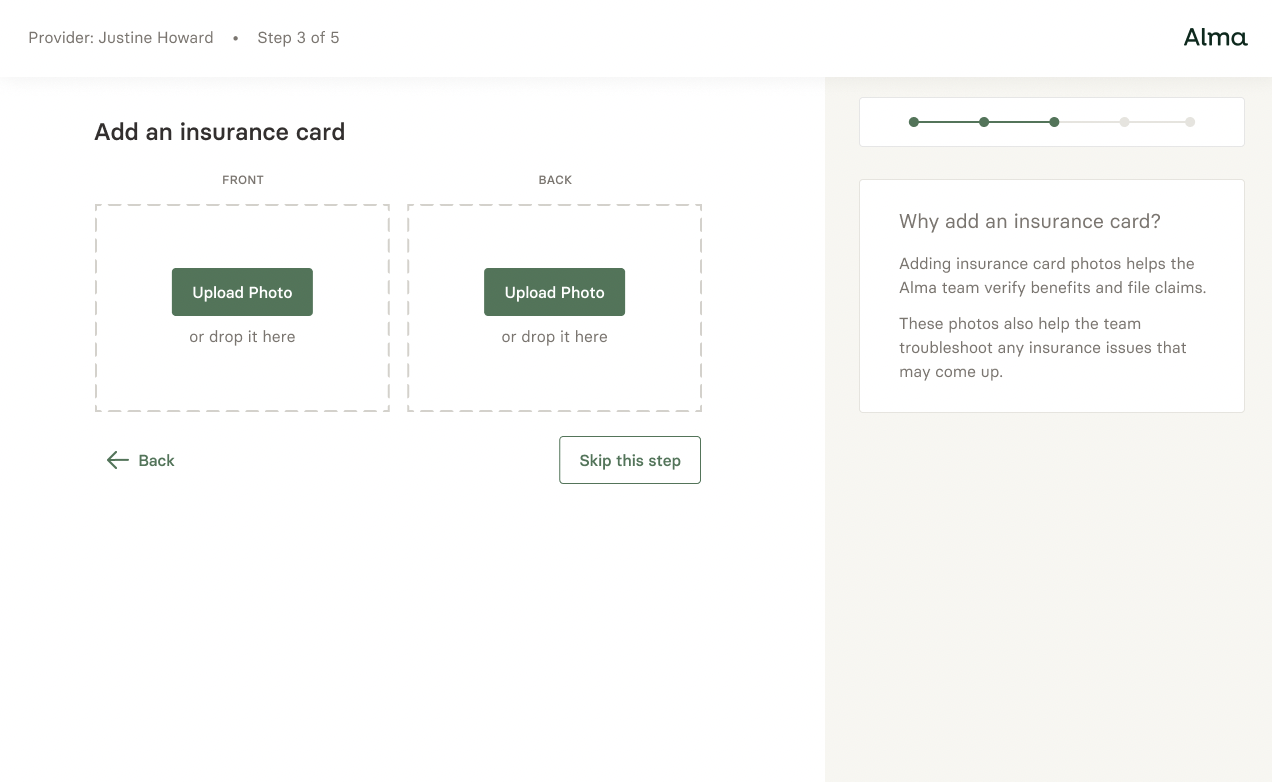
Task: Click the "Step 3 of 5" header text
Action: coord(298,38)
